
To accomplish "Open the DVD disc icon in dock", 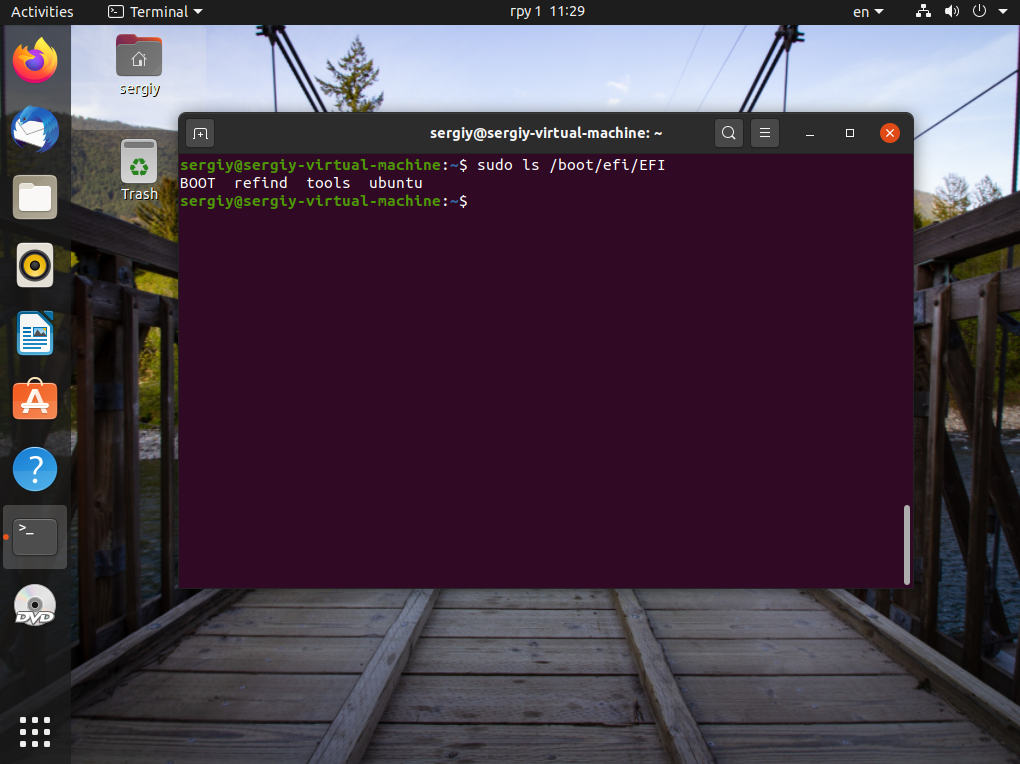I will [x=35, y=606].
